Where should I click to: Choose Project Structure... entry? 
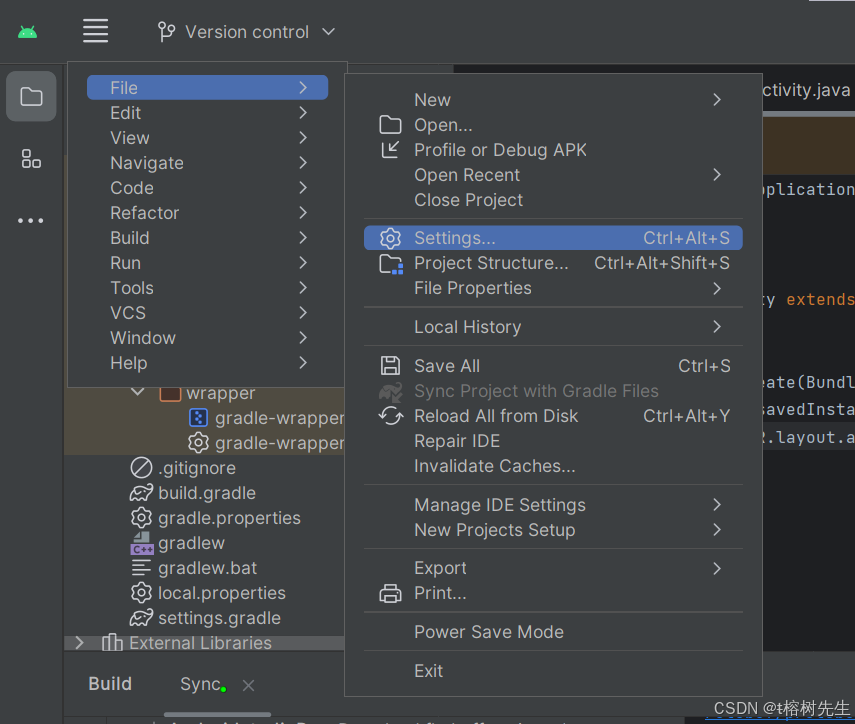point(553,263)
